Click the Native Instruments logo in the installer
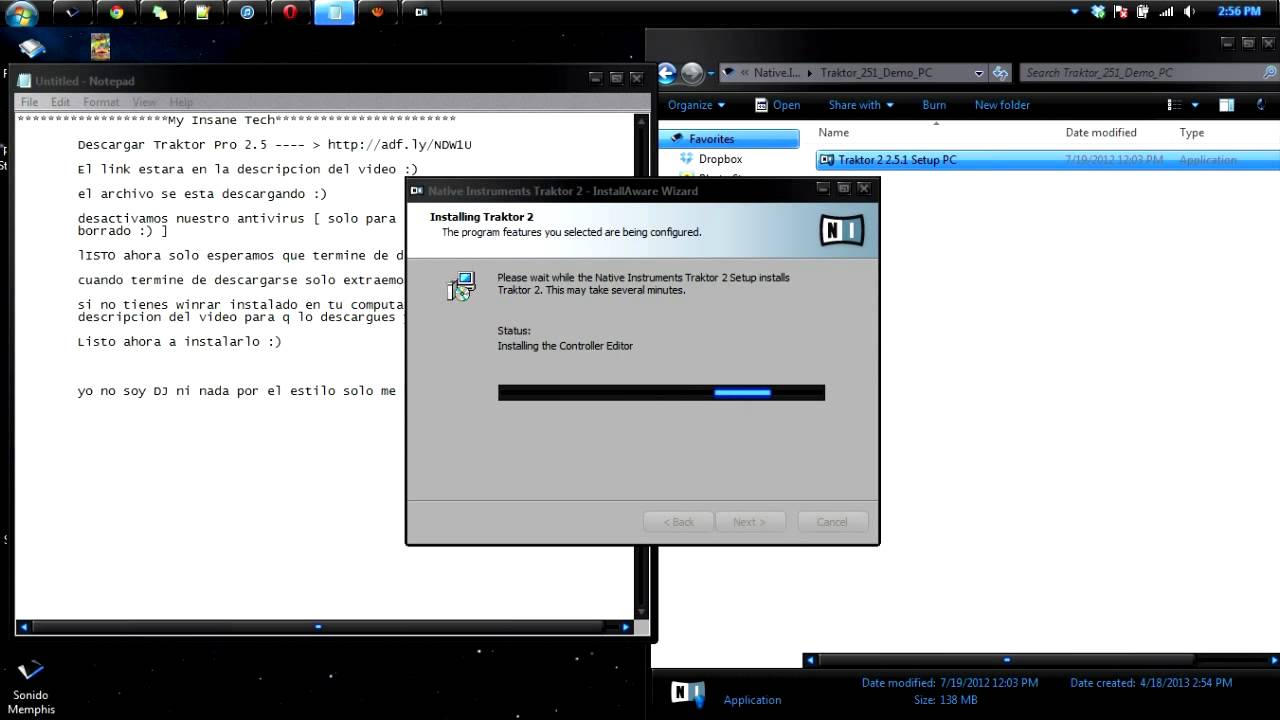The height and width of the screenshot is (720, 1280). point(842,230)
